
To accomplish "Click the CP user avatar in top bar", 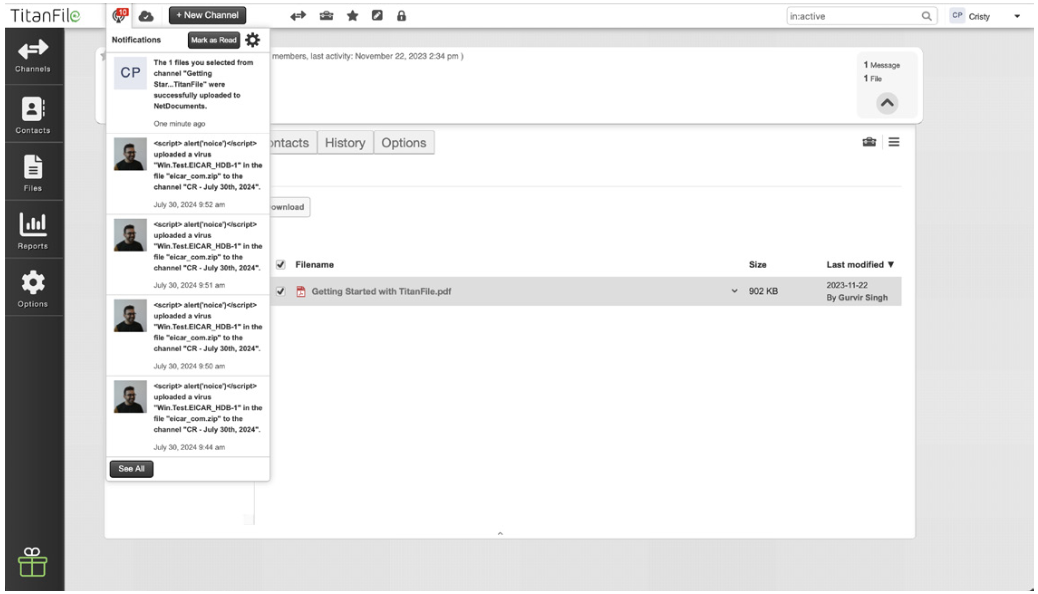I will (x=957, y=15).
